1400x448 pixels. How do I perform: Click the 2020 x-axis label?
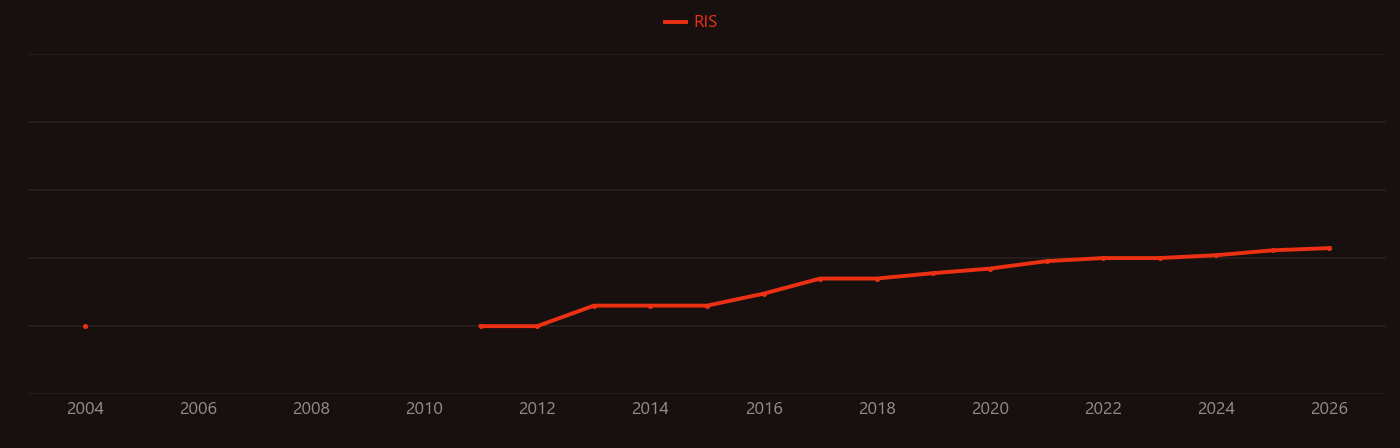(990, 409)
